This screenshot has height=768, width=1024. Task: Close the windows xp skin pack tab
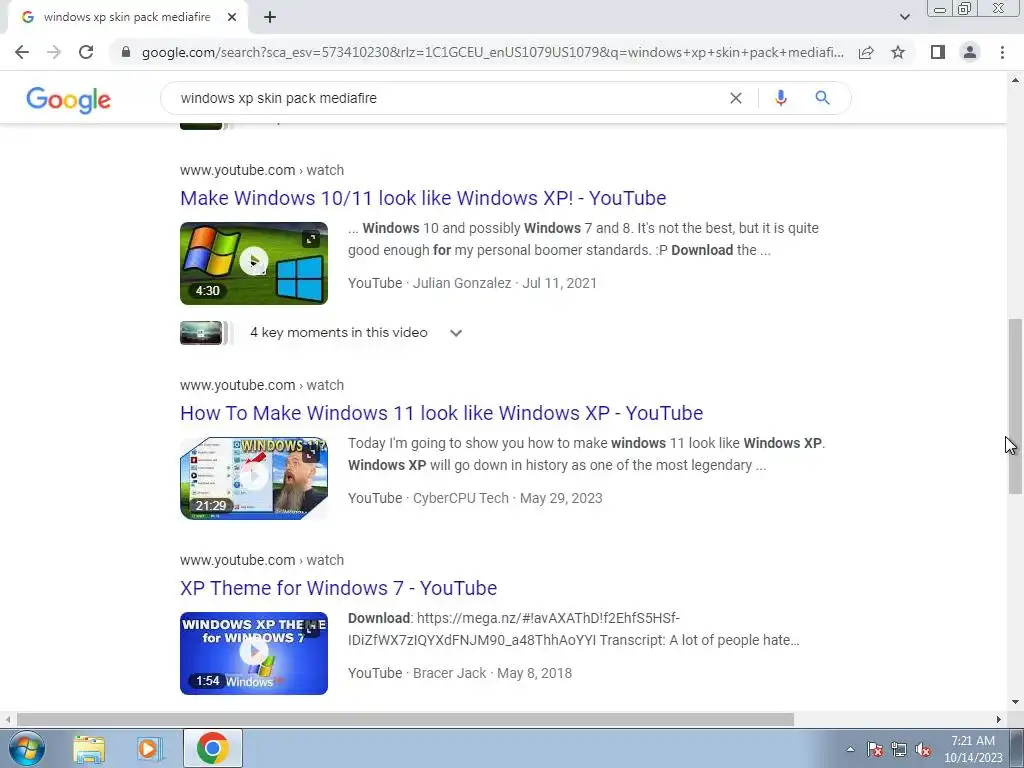(232, 17)
